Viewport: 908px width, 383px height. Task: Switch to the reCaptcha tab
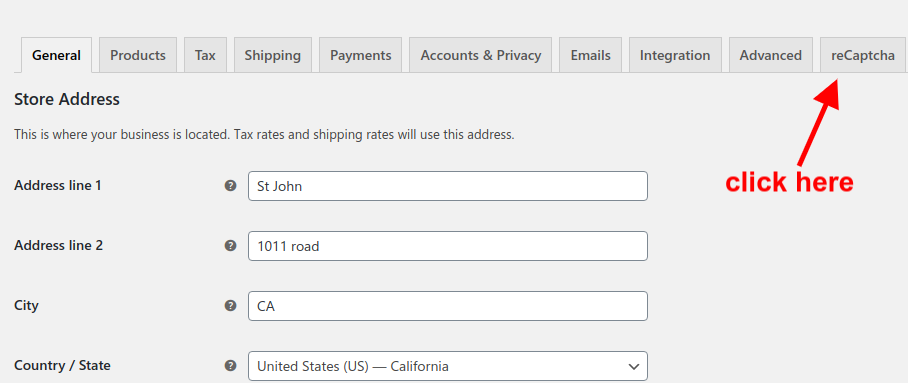(862, 56)
